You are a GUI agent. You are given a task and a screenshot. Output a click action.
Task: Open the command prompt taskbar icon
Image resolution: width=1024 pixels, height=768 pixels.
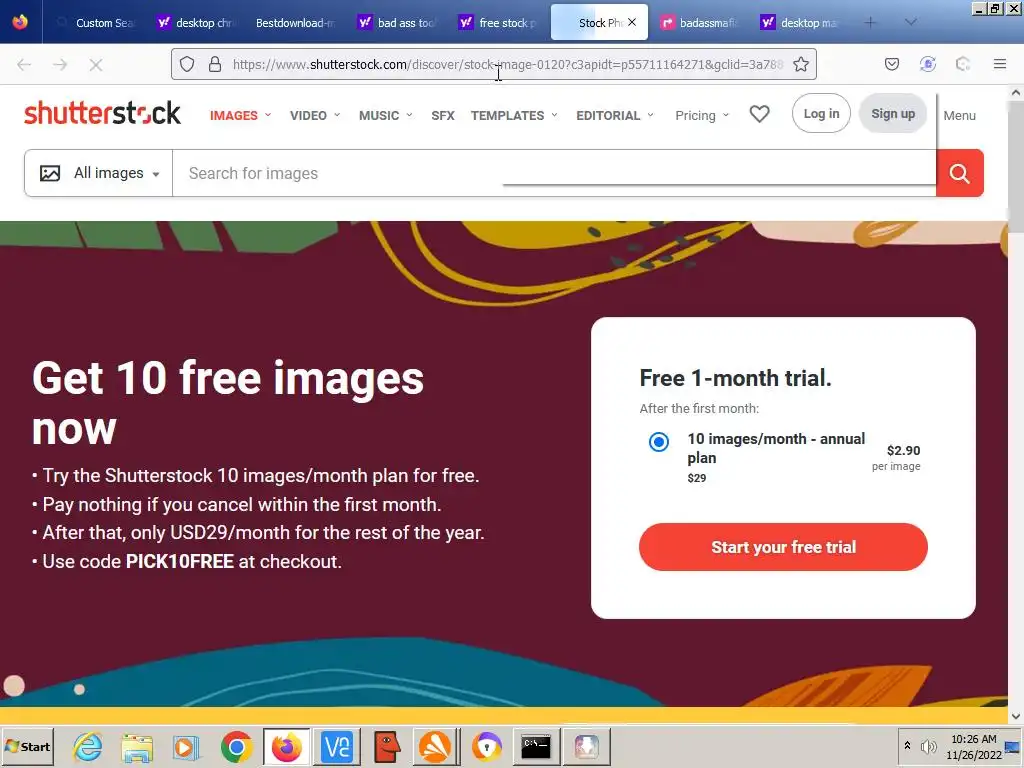536,746
